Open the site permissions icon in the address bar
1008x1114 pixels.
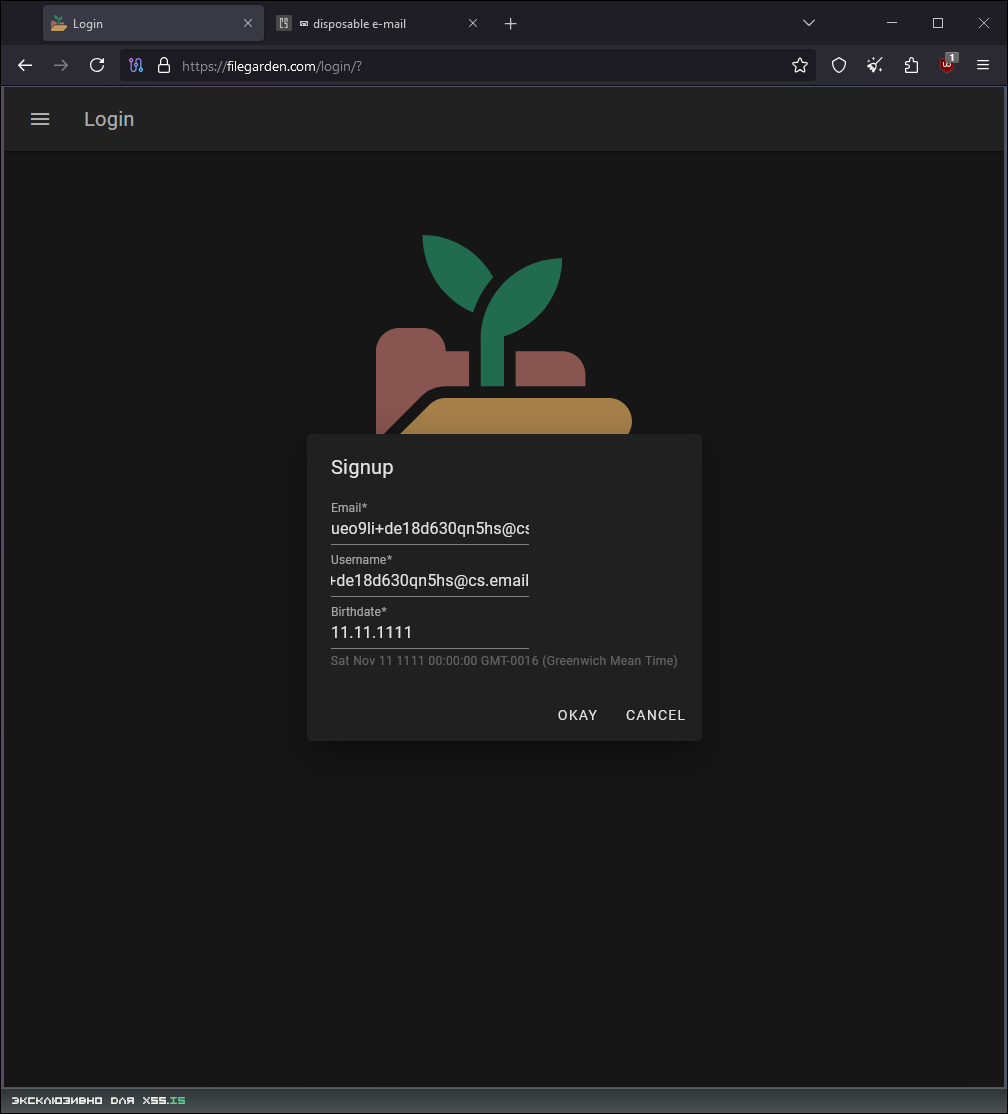coord(136,65)
